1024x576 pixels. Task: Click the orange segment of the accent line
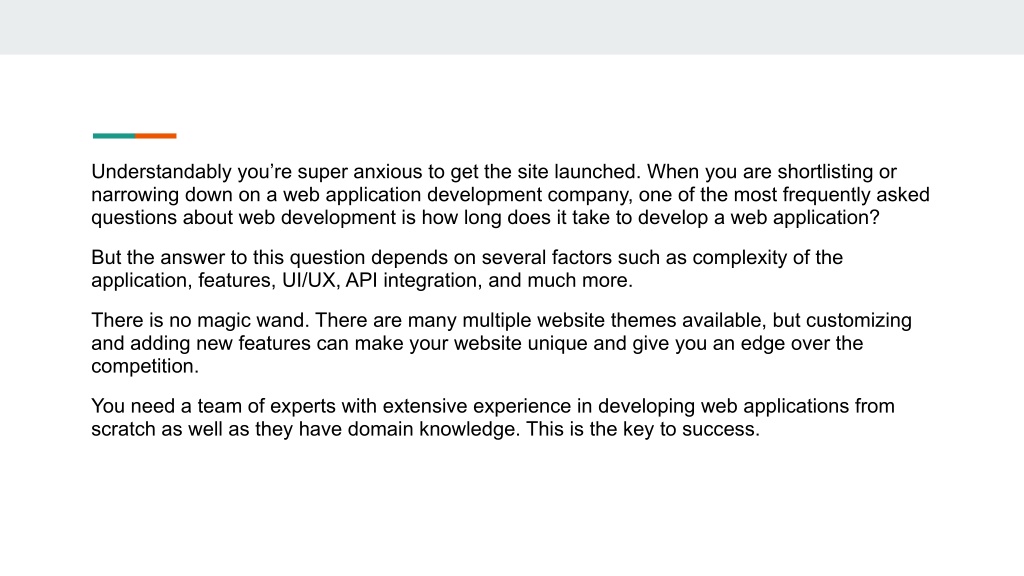(x=156, y=136)
